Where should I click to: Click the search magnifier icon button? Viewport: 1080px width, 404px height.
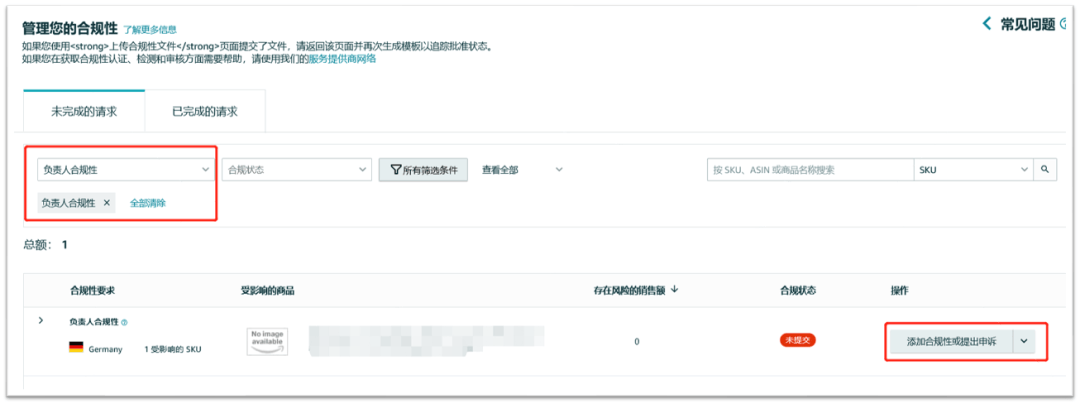pos(1045,170)
